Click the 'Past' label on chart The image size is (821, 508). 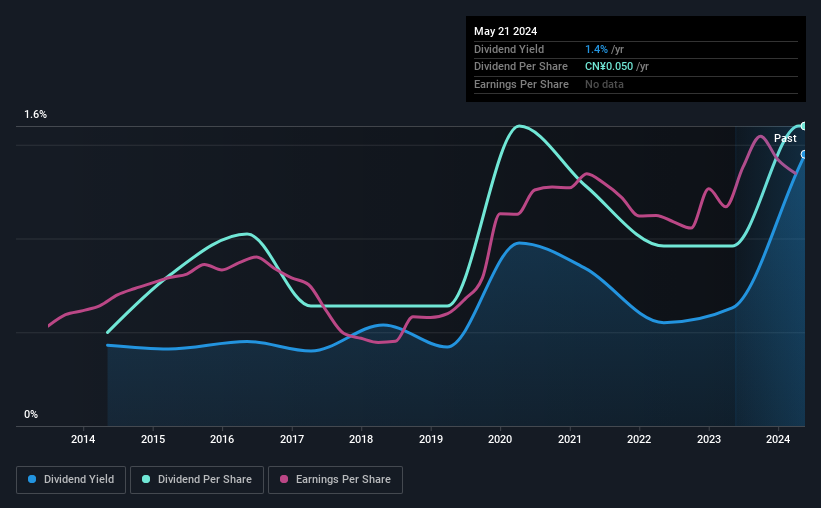point(785,138)
